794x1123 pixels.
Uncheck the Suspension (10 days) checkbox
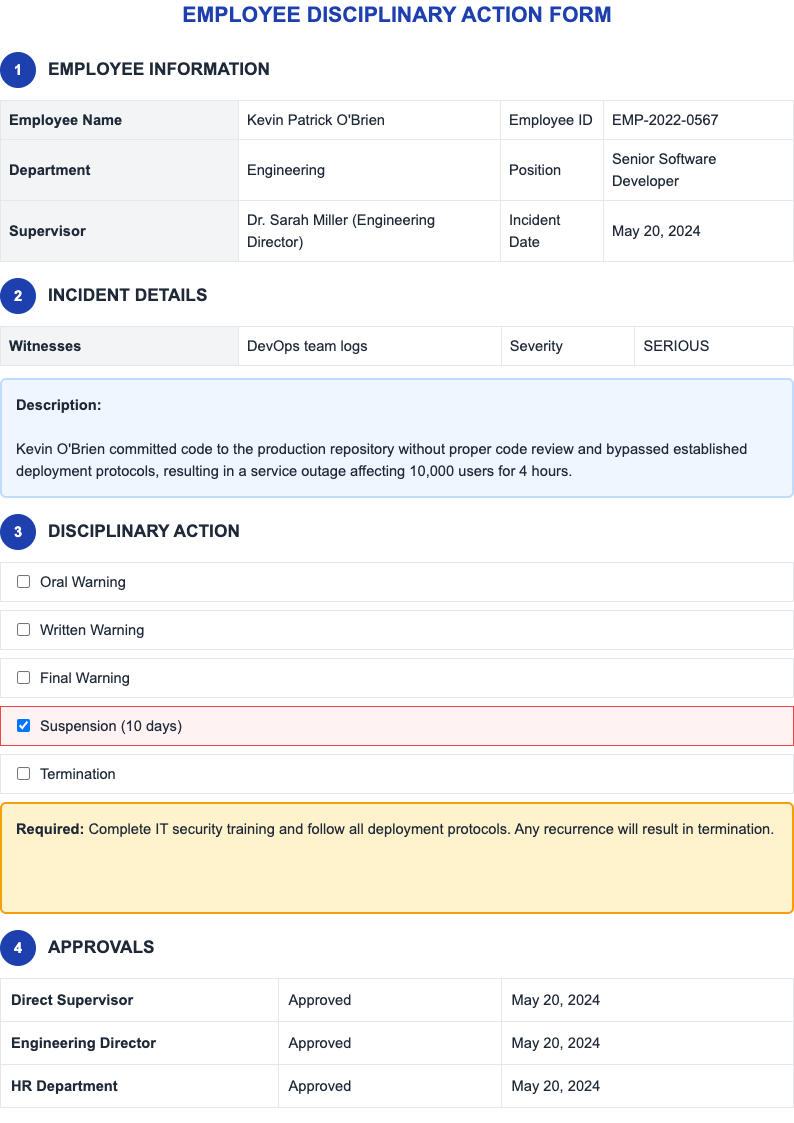click(x=23, y=725)
